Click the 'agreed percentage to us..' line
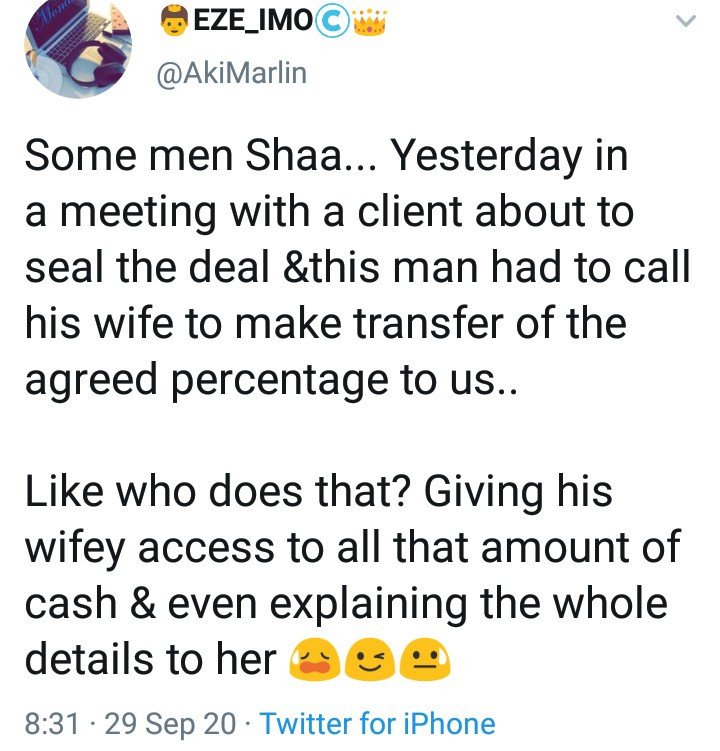The width and height of the screenshot is (720, 751). pyautogui.click(x=272, y=380)
